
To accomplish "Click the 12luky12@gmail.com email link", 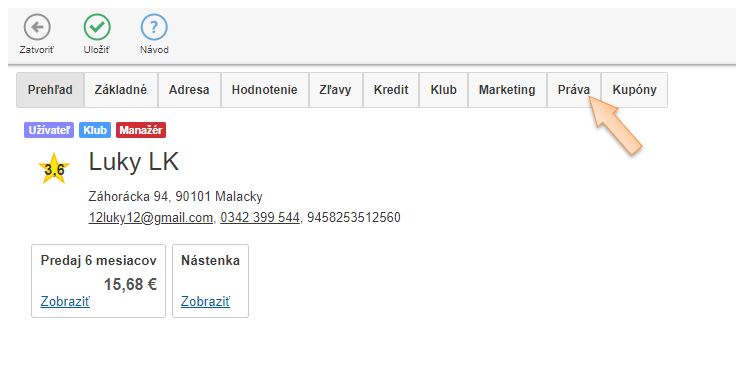I will tap(150, 218).
